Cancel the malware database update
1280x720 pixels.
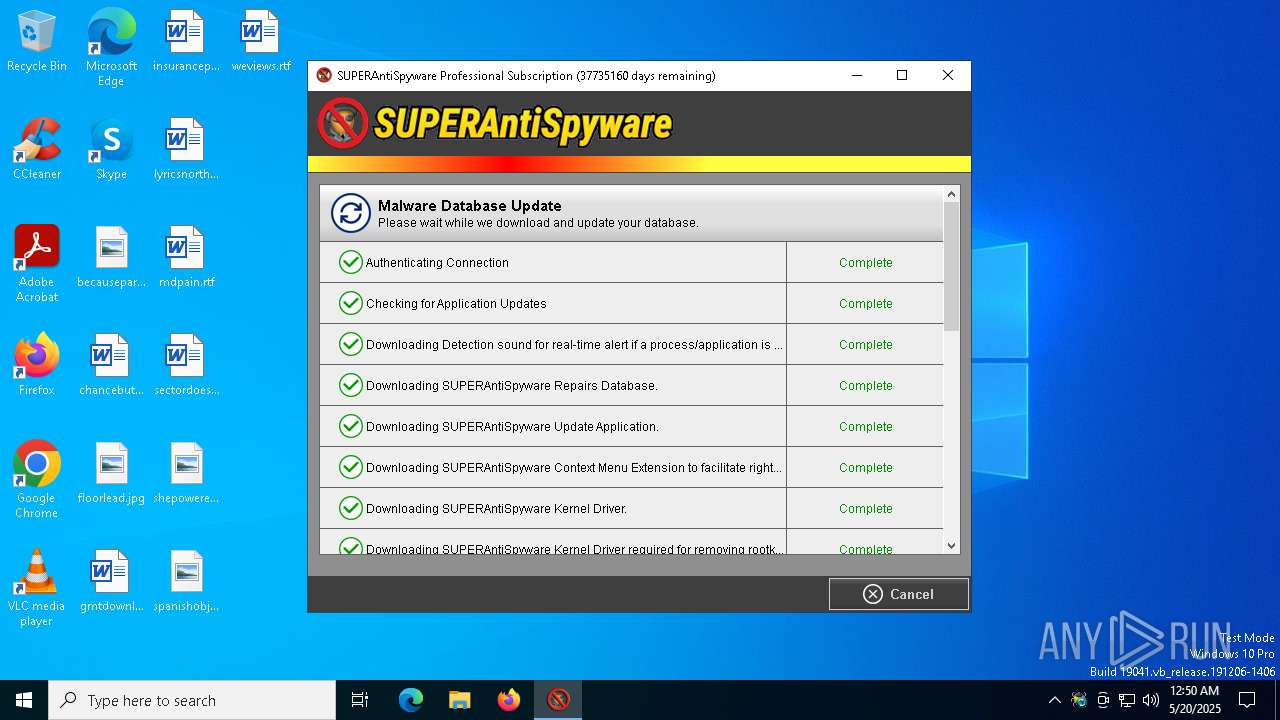(x=898, y=594)
